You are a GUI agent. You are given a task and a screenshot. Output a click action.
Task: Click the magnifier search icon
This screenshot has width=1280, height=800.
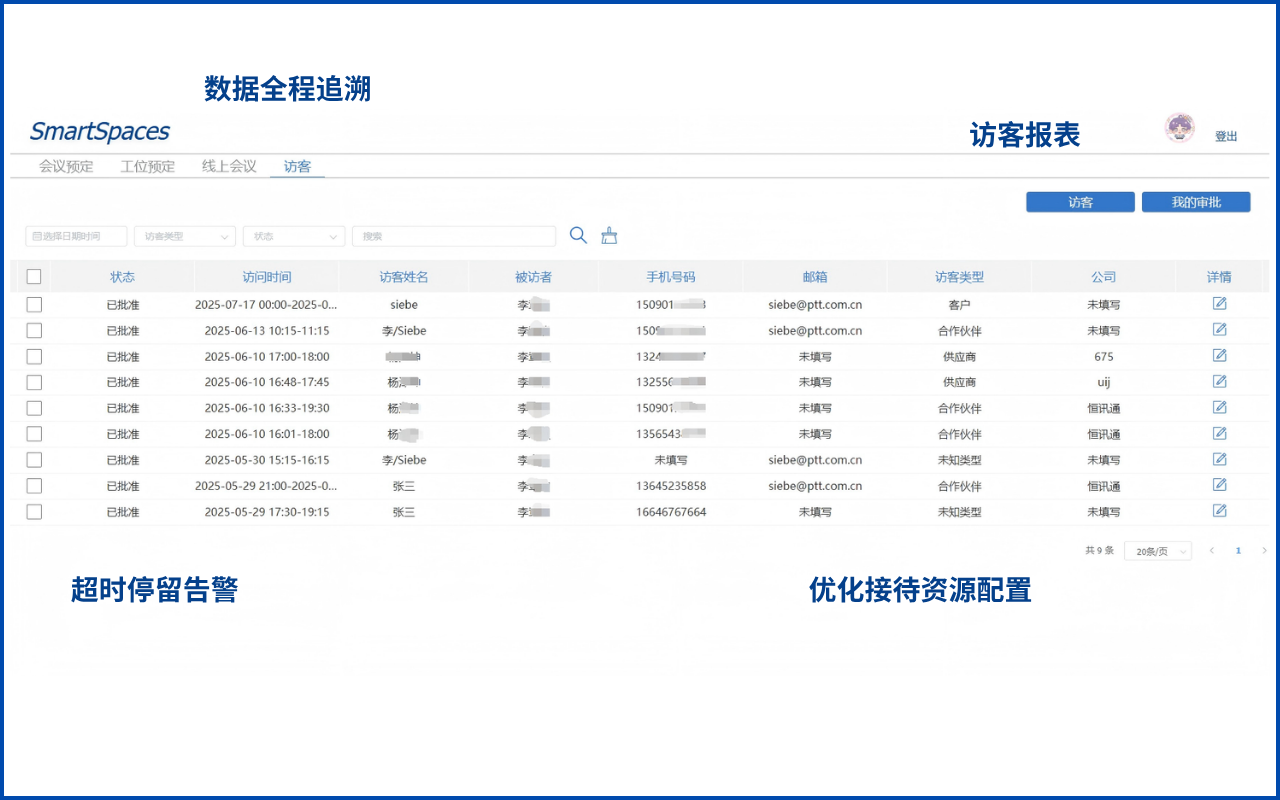[578, 235]
